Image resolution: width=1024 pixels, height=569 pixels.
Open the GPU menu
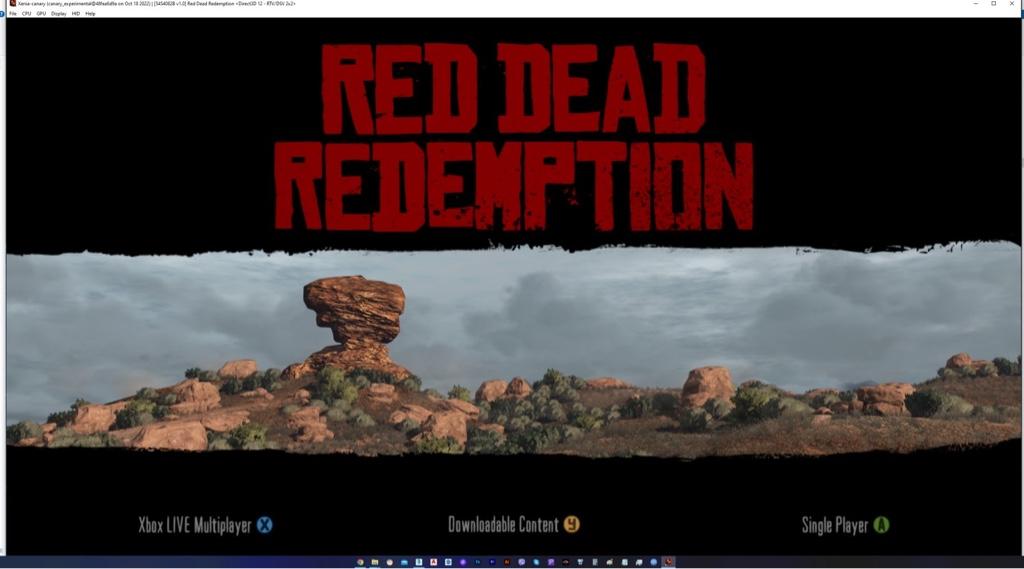point(41,14)
